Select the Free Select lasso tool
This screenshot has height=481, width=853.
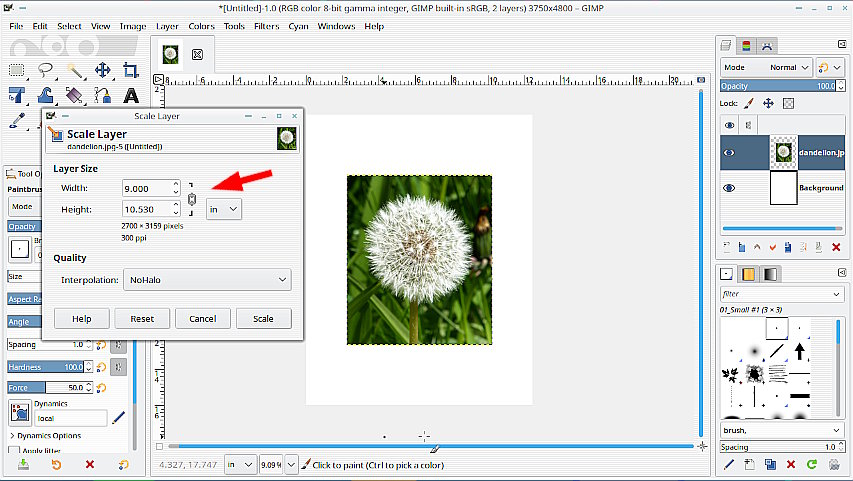45,70
